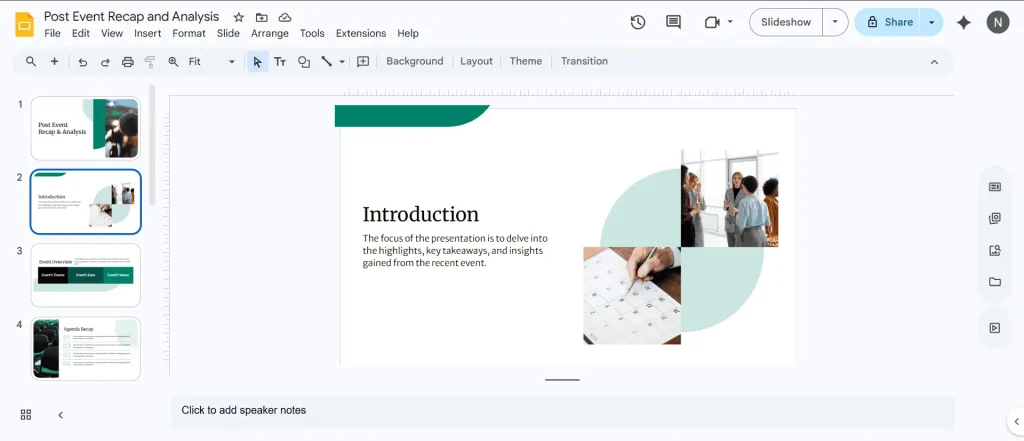This screenshot has width=1024, height=441.
Task: Select the calendar photo on slide
Action: [x=632, y=295]
